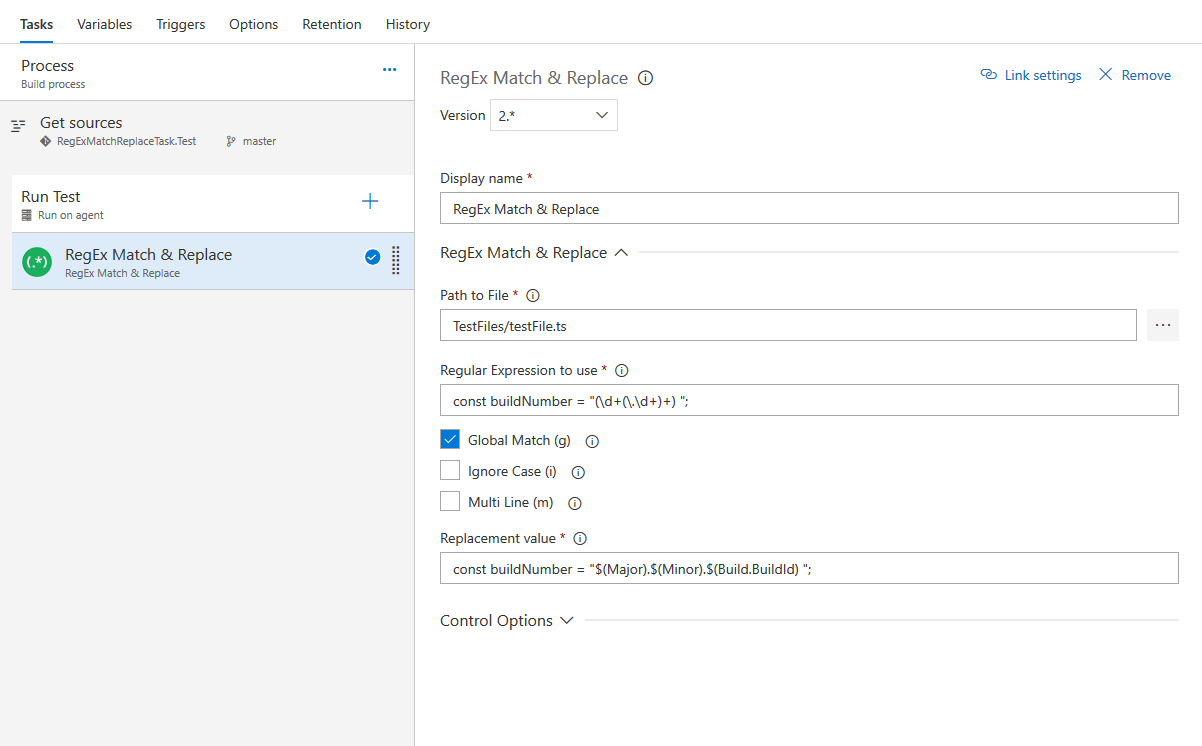Open the Retention tab
The height and width of the screenshot is (746, 1202).
(332, 24)
